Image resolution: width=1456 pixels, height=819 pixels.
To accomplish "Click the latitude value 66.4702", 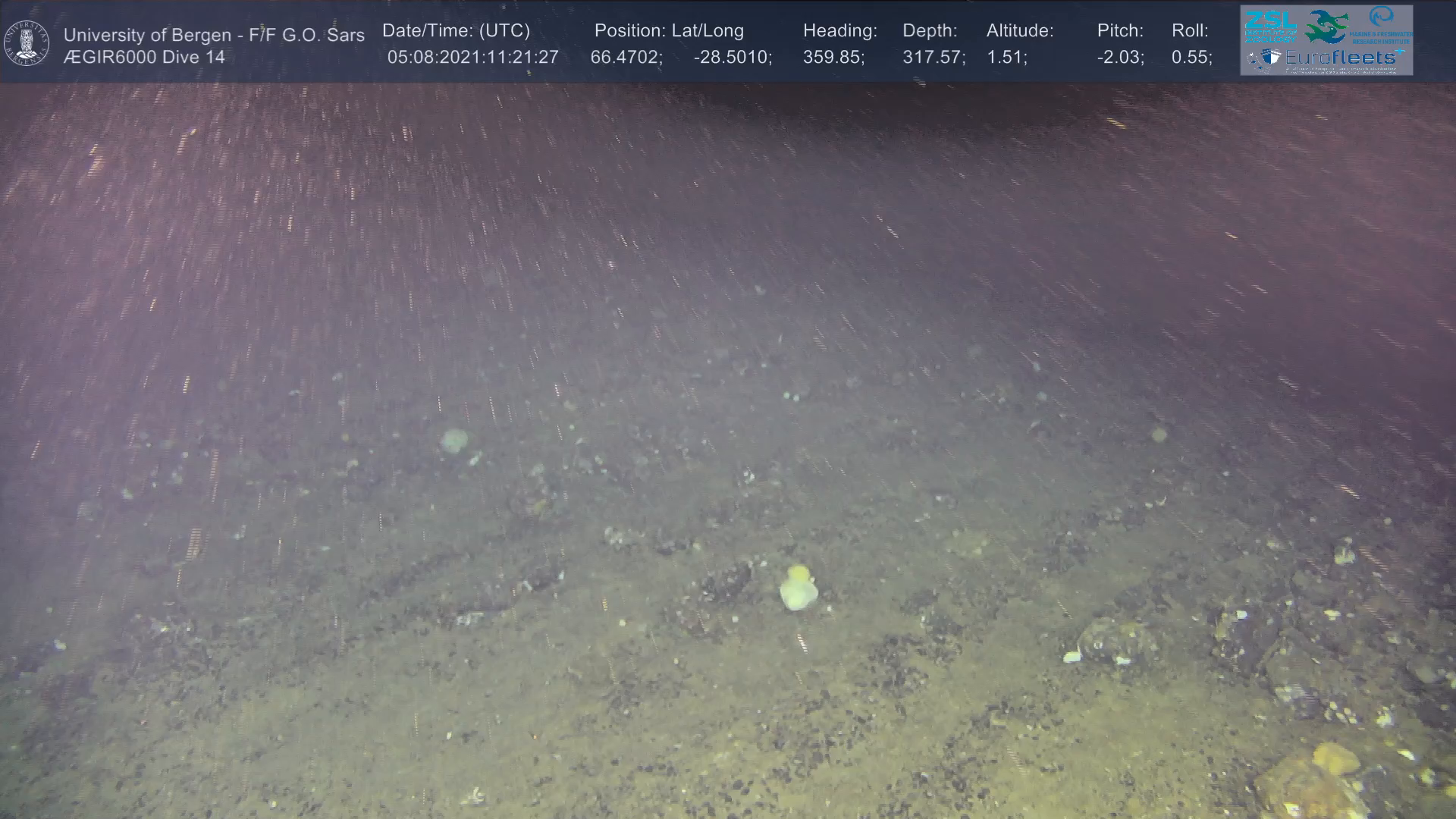I will [x=626, y=58].
